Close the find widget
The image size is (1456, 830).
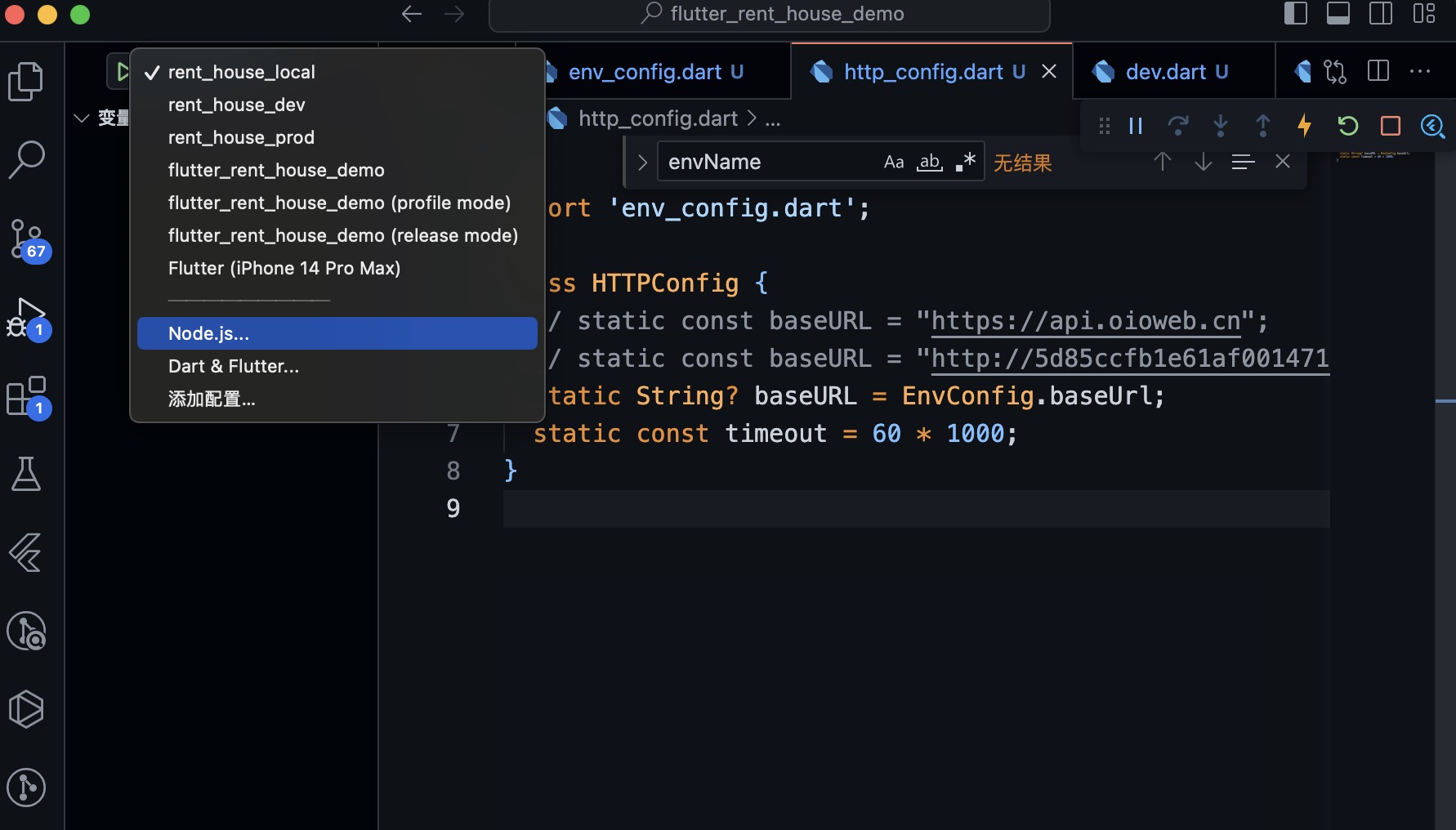1283,162
